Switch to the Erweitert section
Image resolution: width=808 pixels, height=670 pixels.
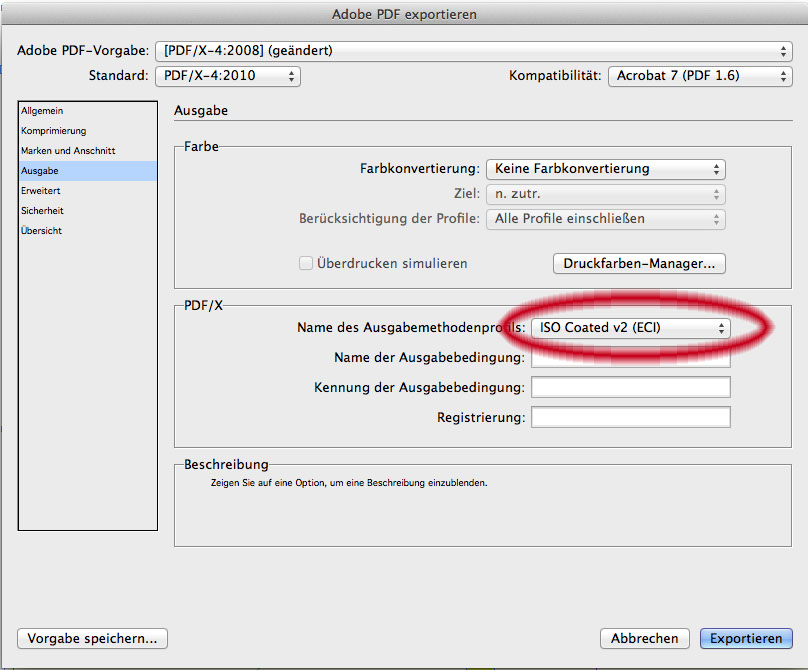[40, 191]
